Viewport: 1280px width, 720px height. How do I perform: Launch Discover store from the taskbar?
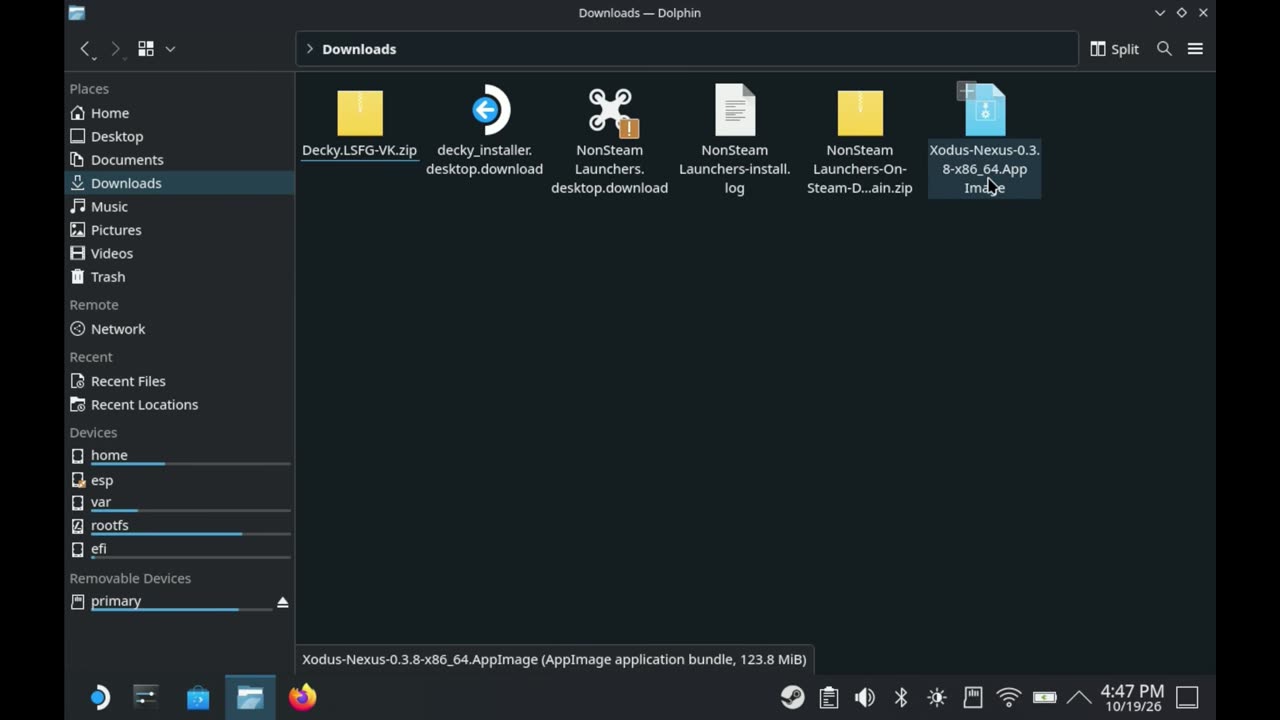click(198, 697)
